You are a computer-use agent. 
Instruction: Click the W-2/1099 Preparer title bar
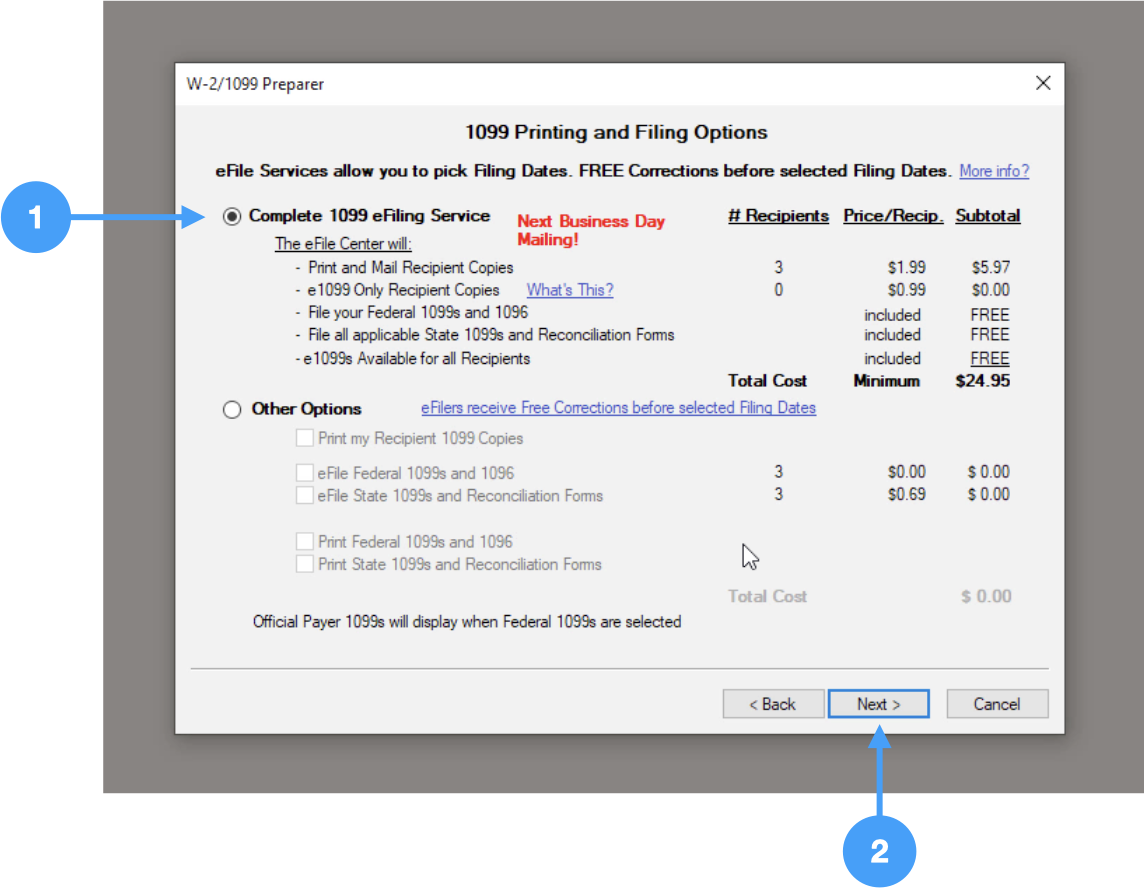click(x=600, y=84)
